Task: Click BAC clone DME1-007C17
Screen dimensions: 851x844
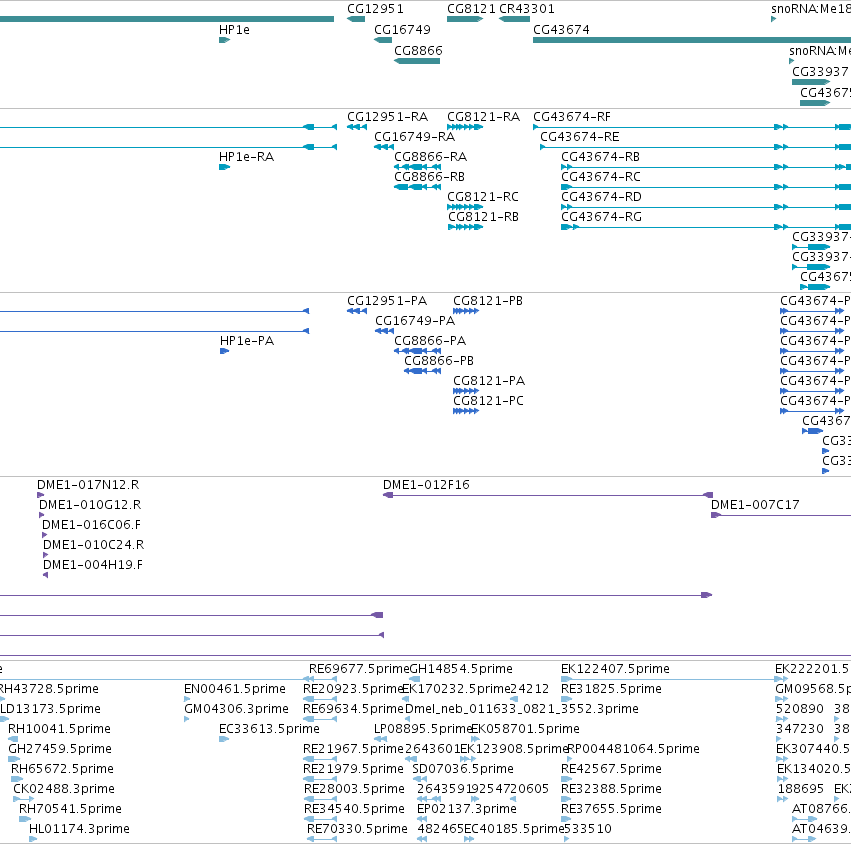Action: pos(755,505)
